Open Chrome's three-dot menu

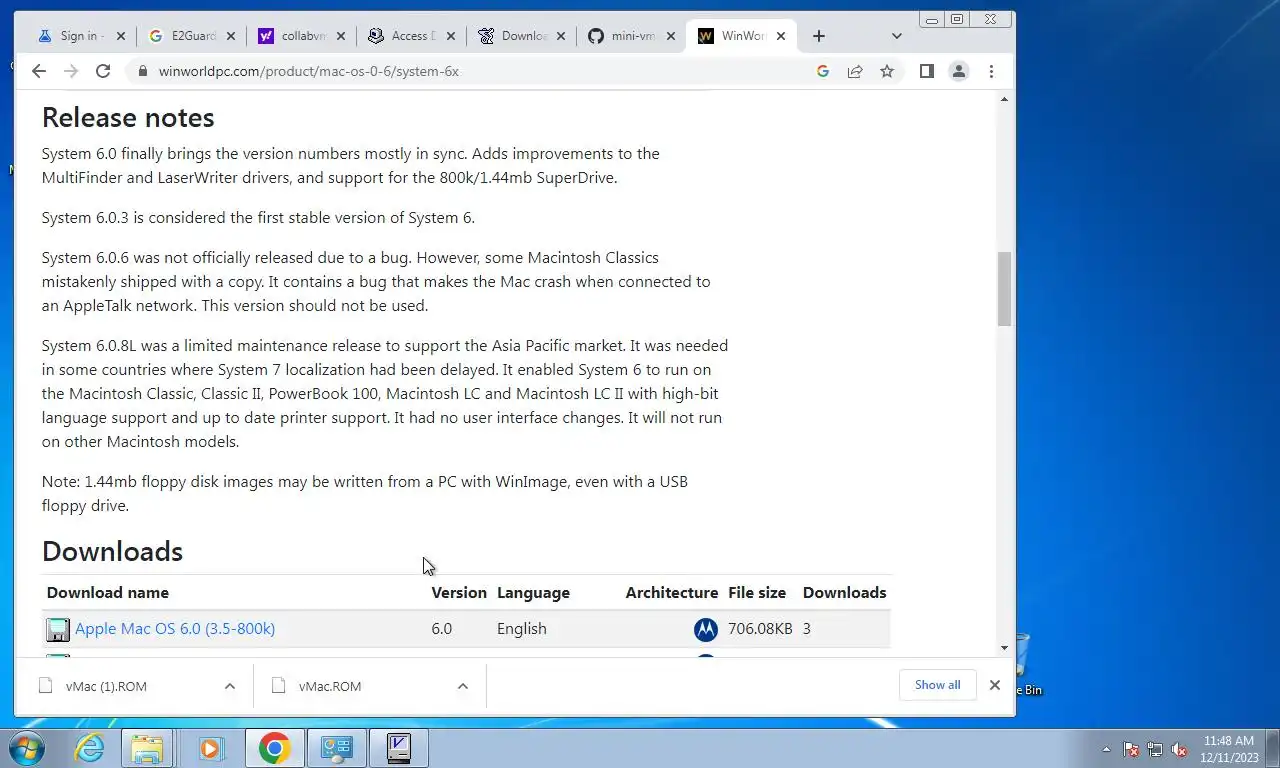(991, 71)
